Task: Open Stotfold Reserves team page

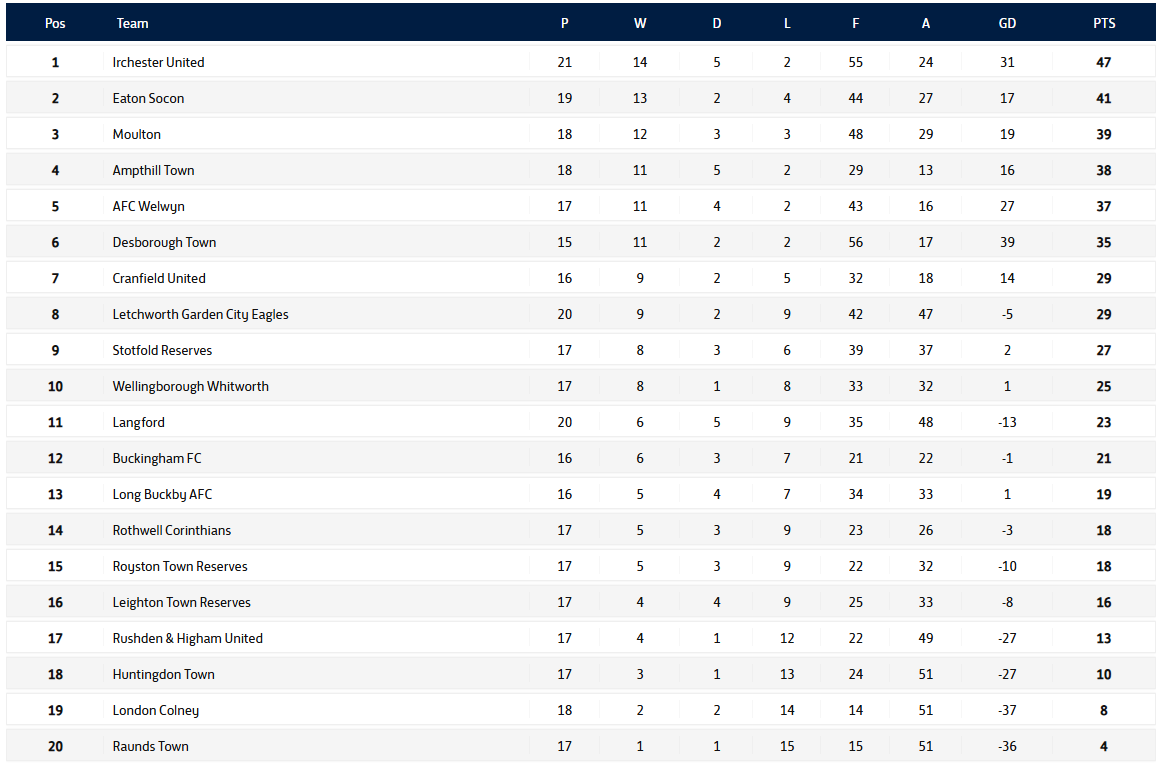Action: 162,350
